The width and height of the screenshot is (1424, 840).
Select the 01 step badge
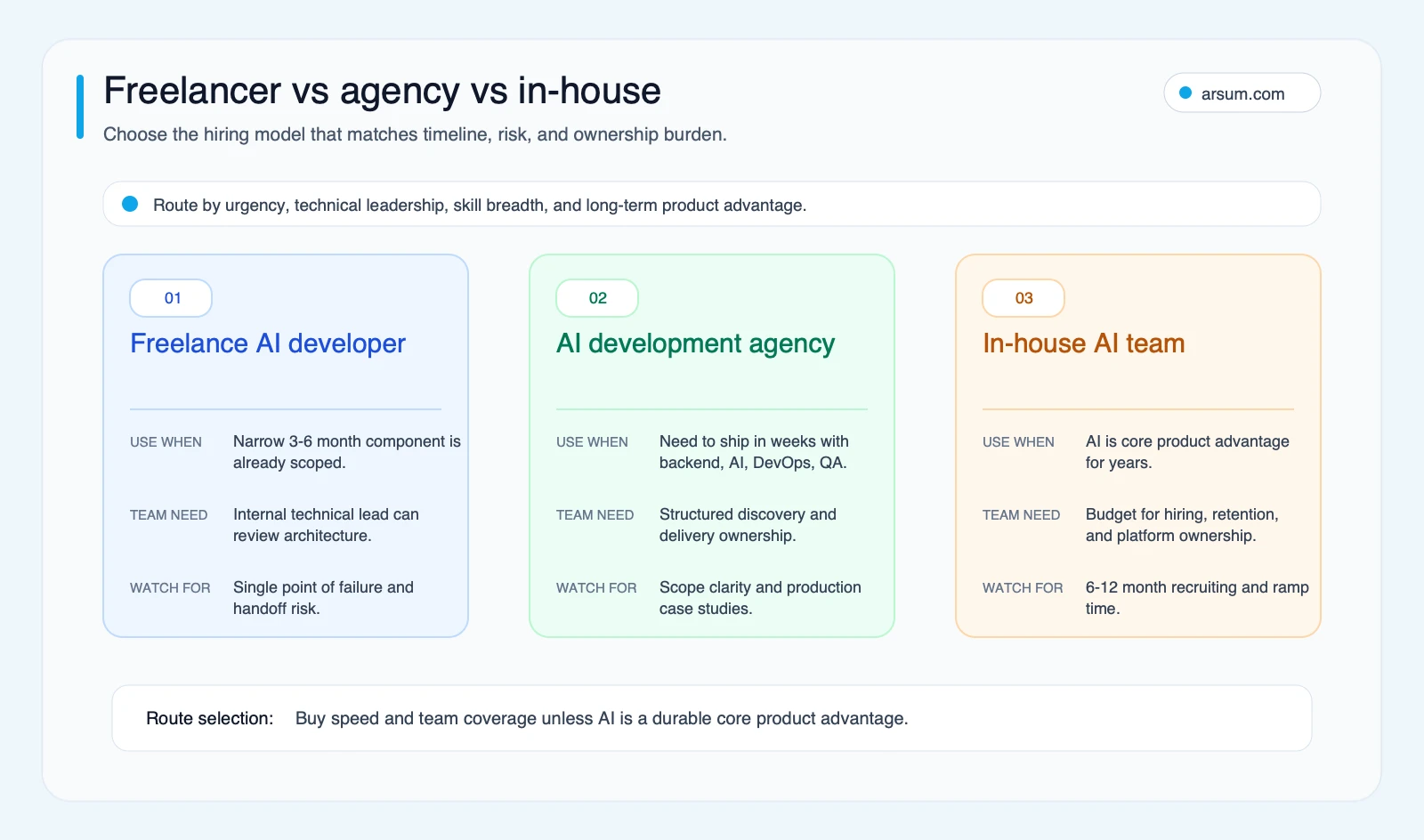click(171, 298)
